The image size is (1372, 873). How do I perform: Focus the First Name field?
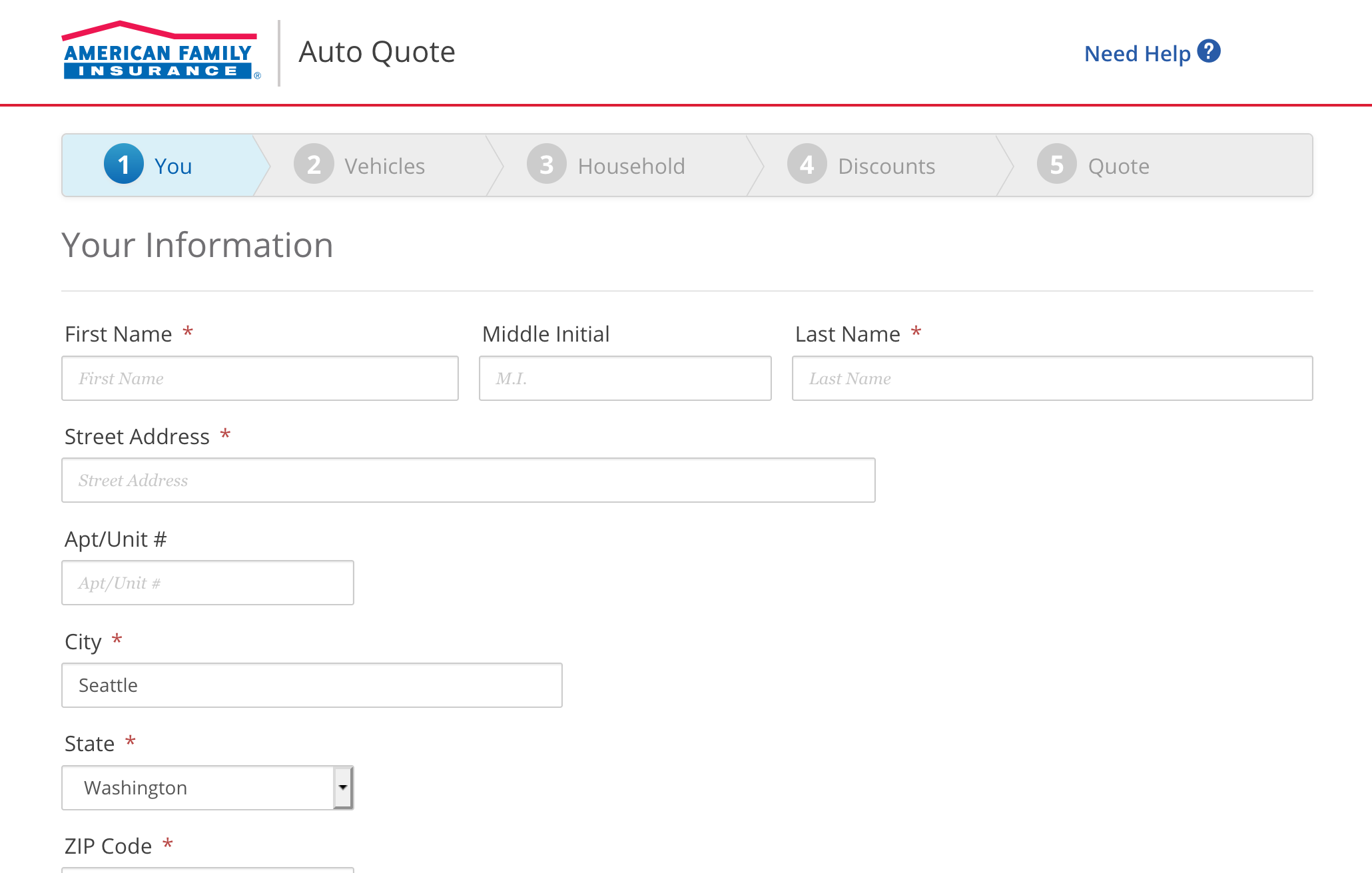[260, 378]
